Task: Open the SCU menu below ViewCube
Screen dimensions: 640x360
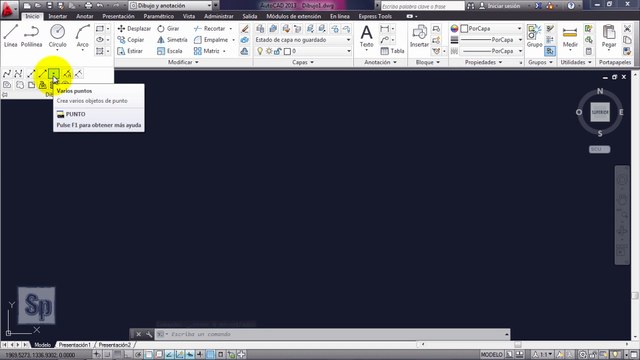Action: (599, 149)
